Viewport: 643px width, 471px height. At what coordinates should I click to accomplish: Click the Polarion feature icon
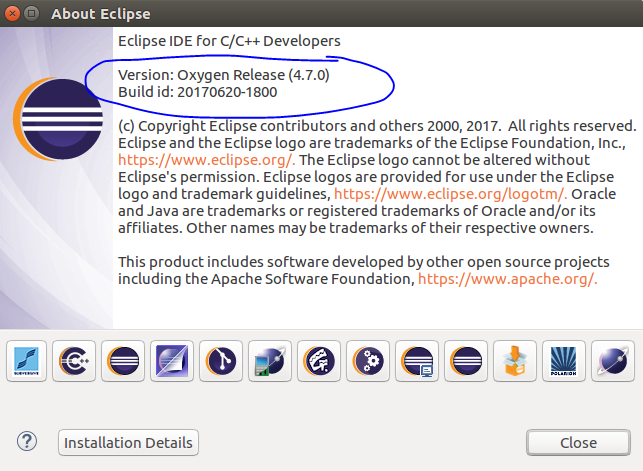tap(564, 361)
